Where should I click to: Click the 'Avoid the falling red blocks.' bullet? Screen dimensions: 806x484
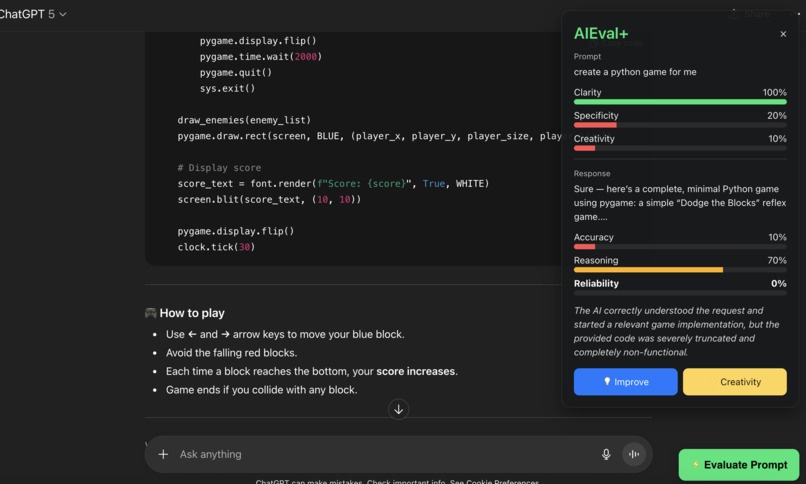(x=231, y=353)
